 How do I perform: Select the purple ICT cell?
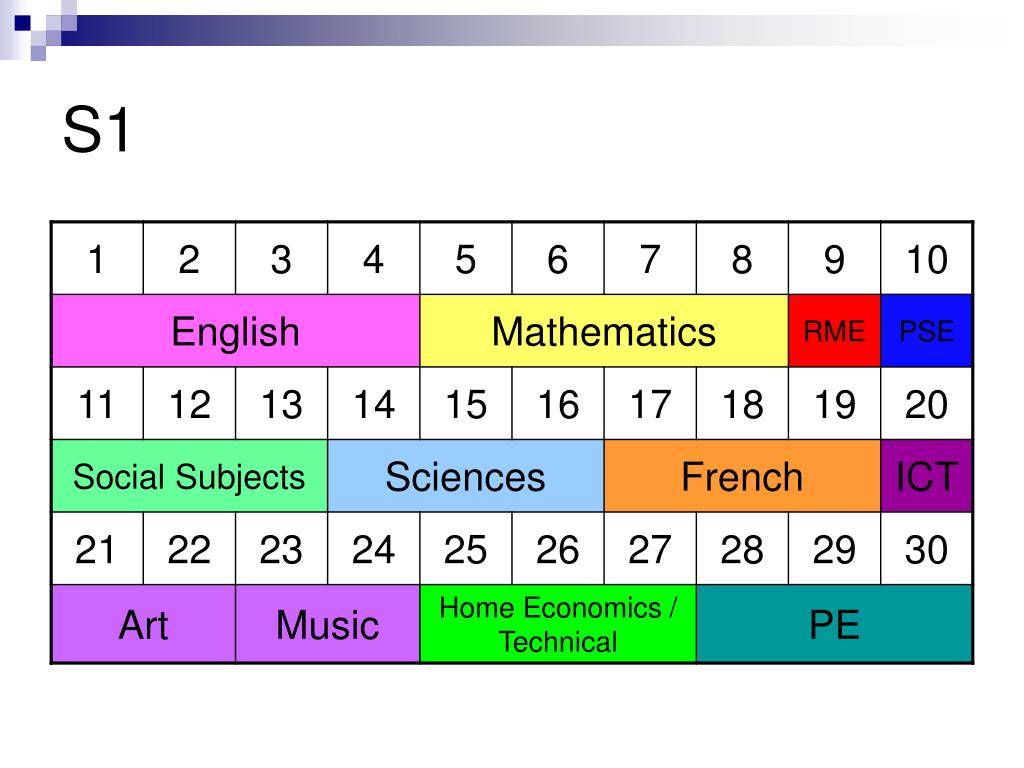926,475
